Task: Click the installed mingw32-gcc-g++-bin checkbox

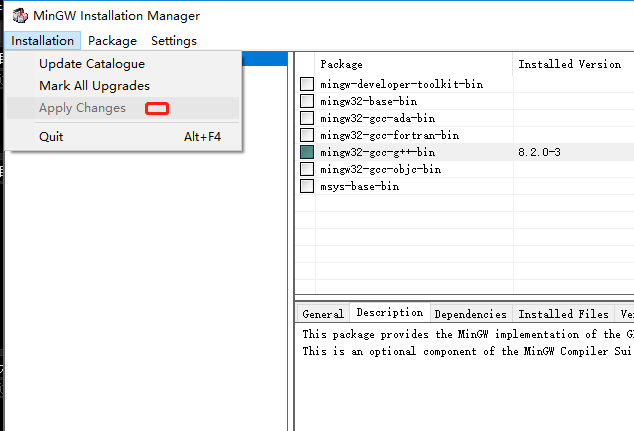Action: (307, 152)
